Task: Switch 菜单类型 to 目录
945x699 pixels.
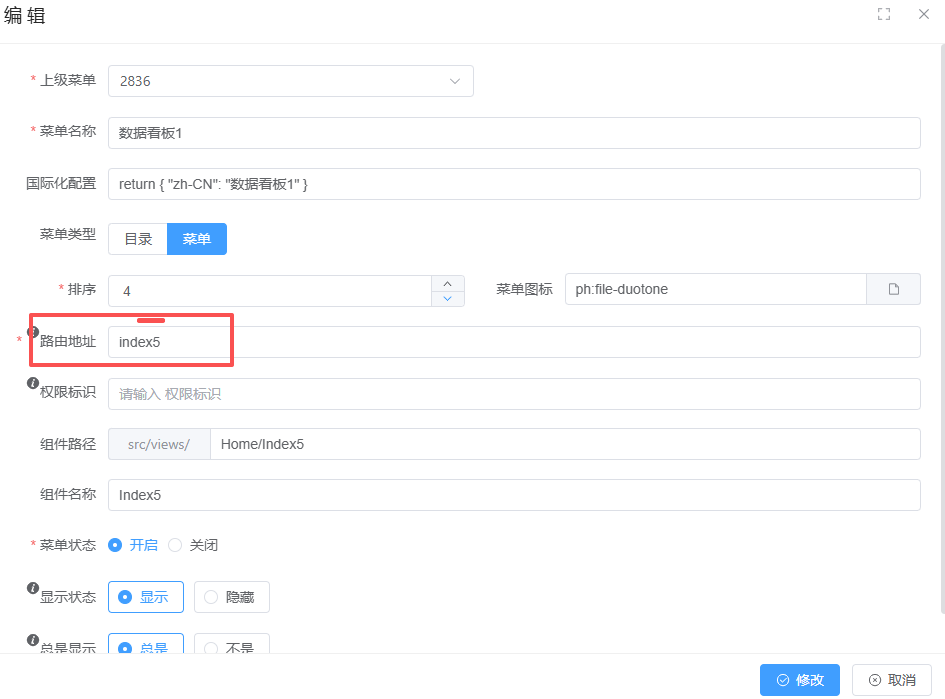Action: tap(138, 239)
